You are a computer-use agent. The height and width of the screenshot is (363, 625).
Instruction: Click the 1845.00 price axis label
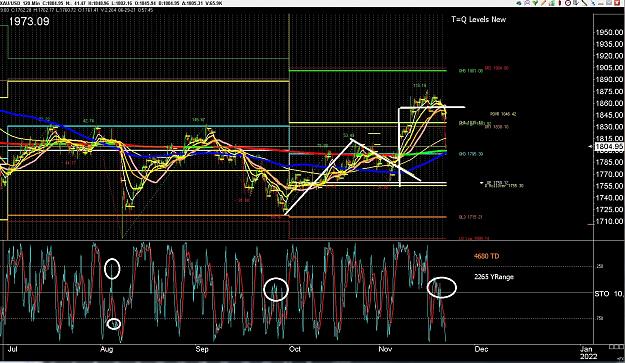[609, 115]
